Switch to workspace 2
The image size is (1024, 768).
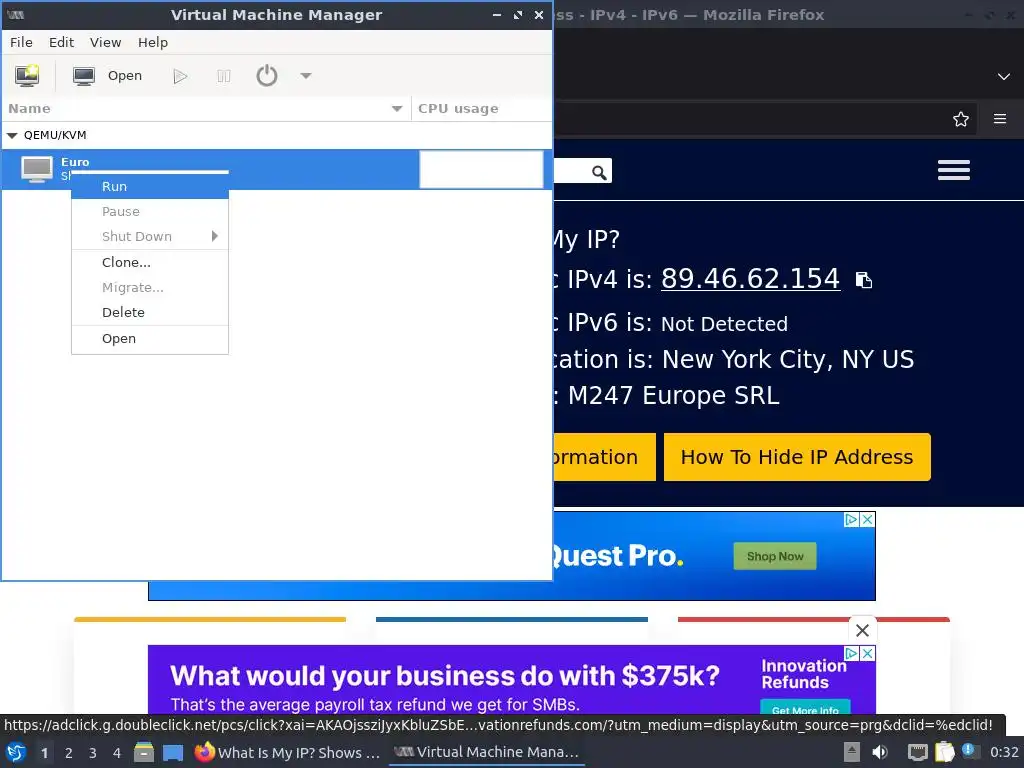click(69, 753)
